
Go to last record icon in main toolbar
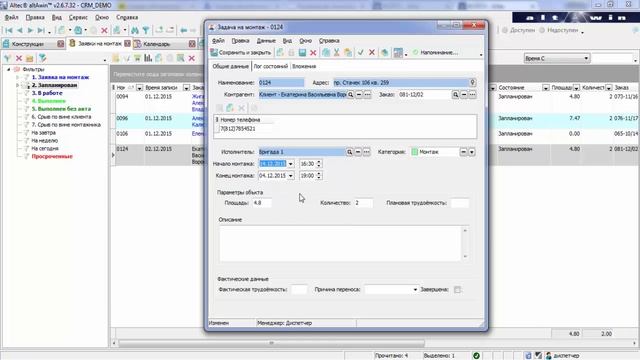tap(41, 30)
